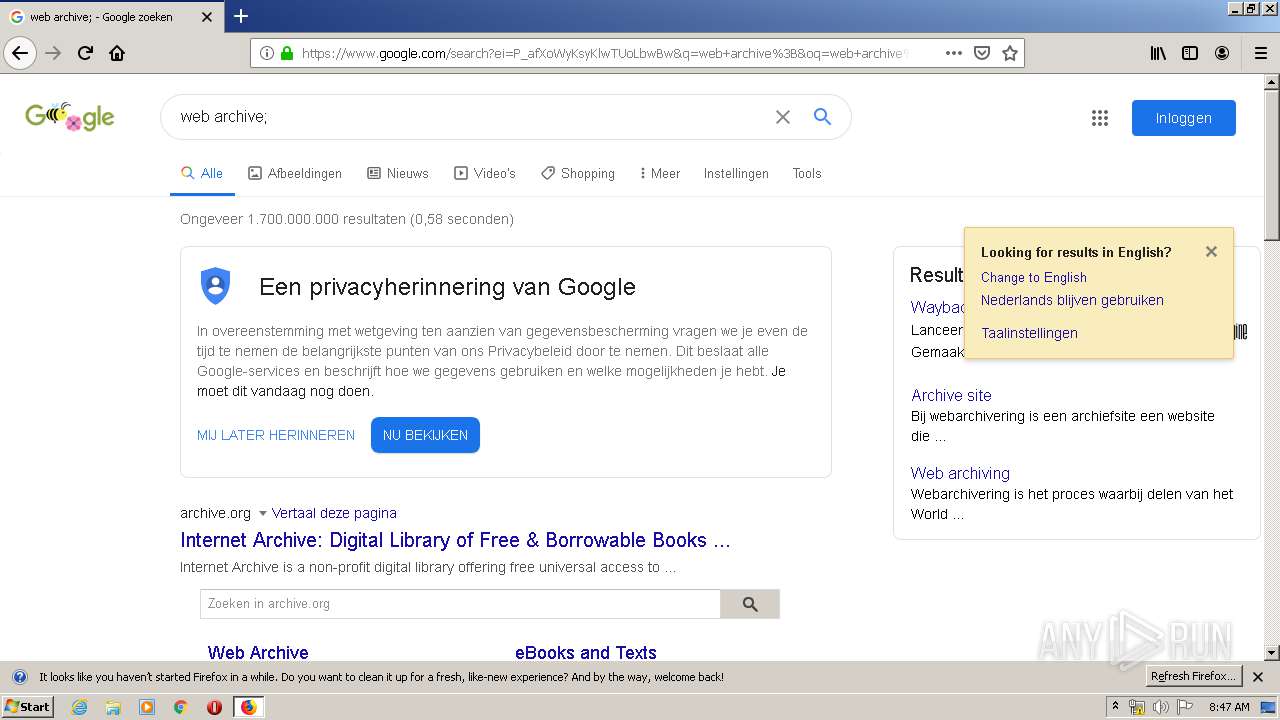Switch to the Nieuws tab
The width and height of the screenshot is (1280, 720).
click(x=398, y=173)
